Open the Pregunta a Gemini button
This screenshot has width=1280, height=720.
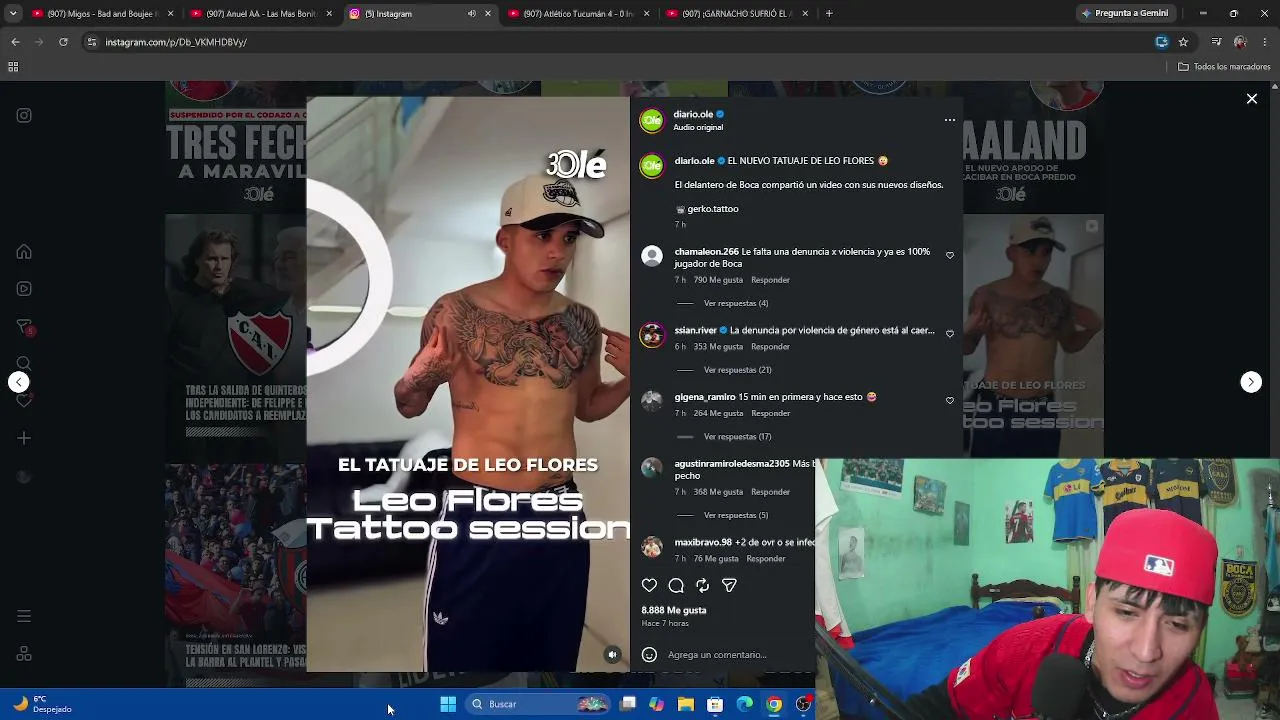point(1125,14)
